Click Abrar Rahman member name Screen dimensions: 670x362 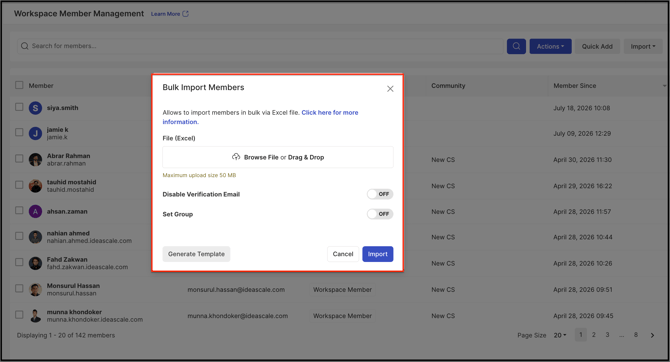pos(68,156)
